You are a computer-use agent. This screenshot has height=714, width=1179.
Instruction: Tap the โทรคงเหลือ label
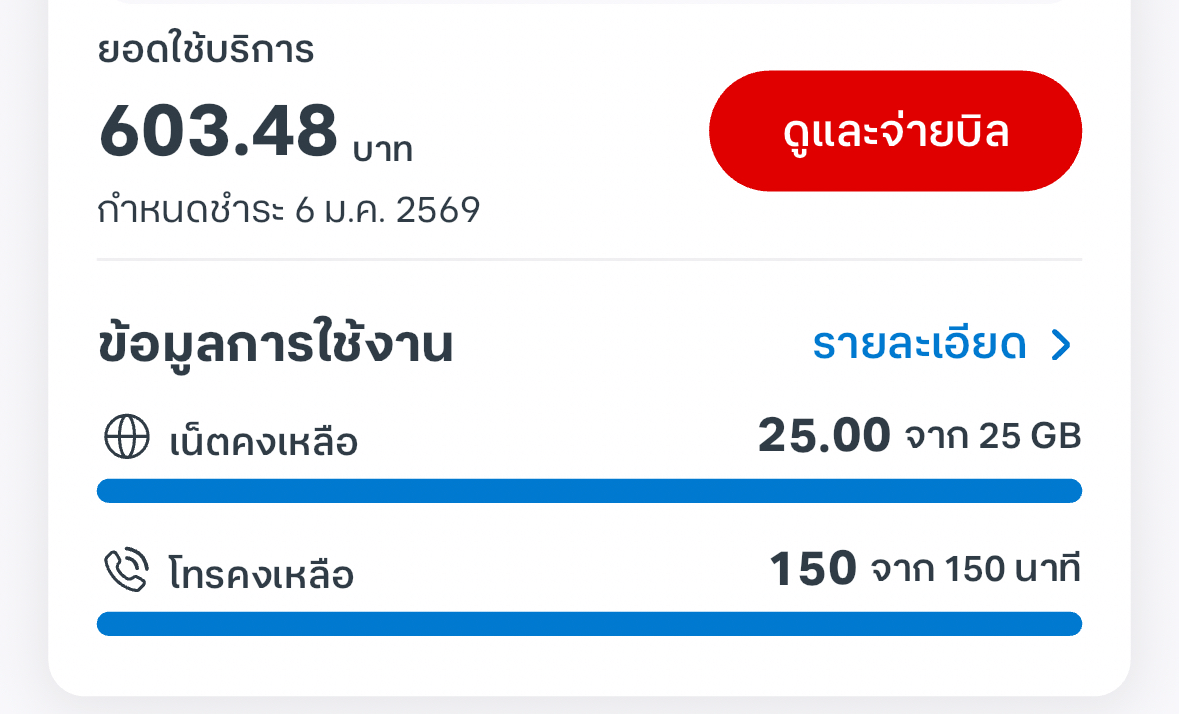tap(262, 574)
